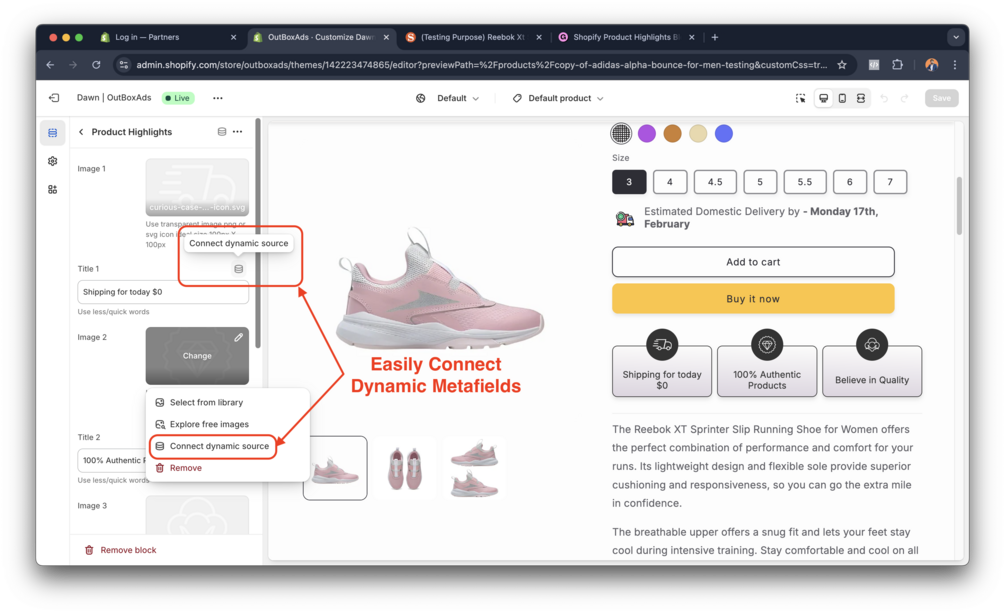
Task: Exit the theme editor using the exit icon
Action: (x=54, y=98)
